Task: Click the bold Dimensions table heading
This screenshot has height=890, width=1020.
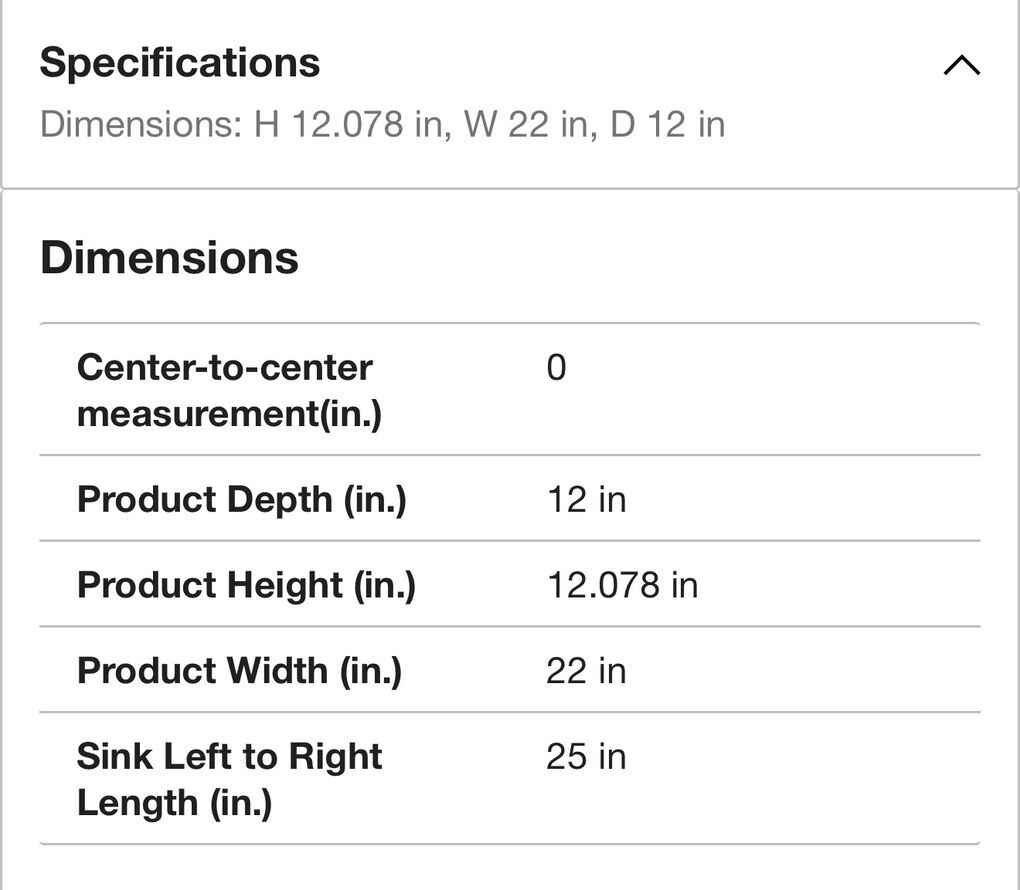Action: pos(169,258)
